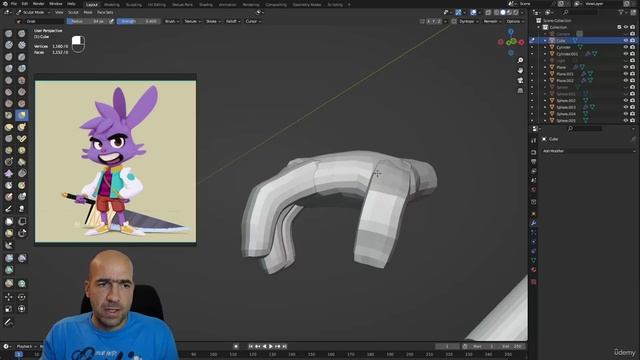The image size is (640, 360).
Task: Open the Cursor dropdown
Action: point(253,21)
